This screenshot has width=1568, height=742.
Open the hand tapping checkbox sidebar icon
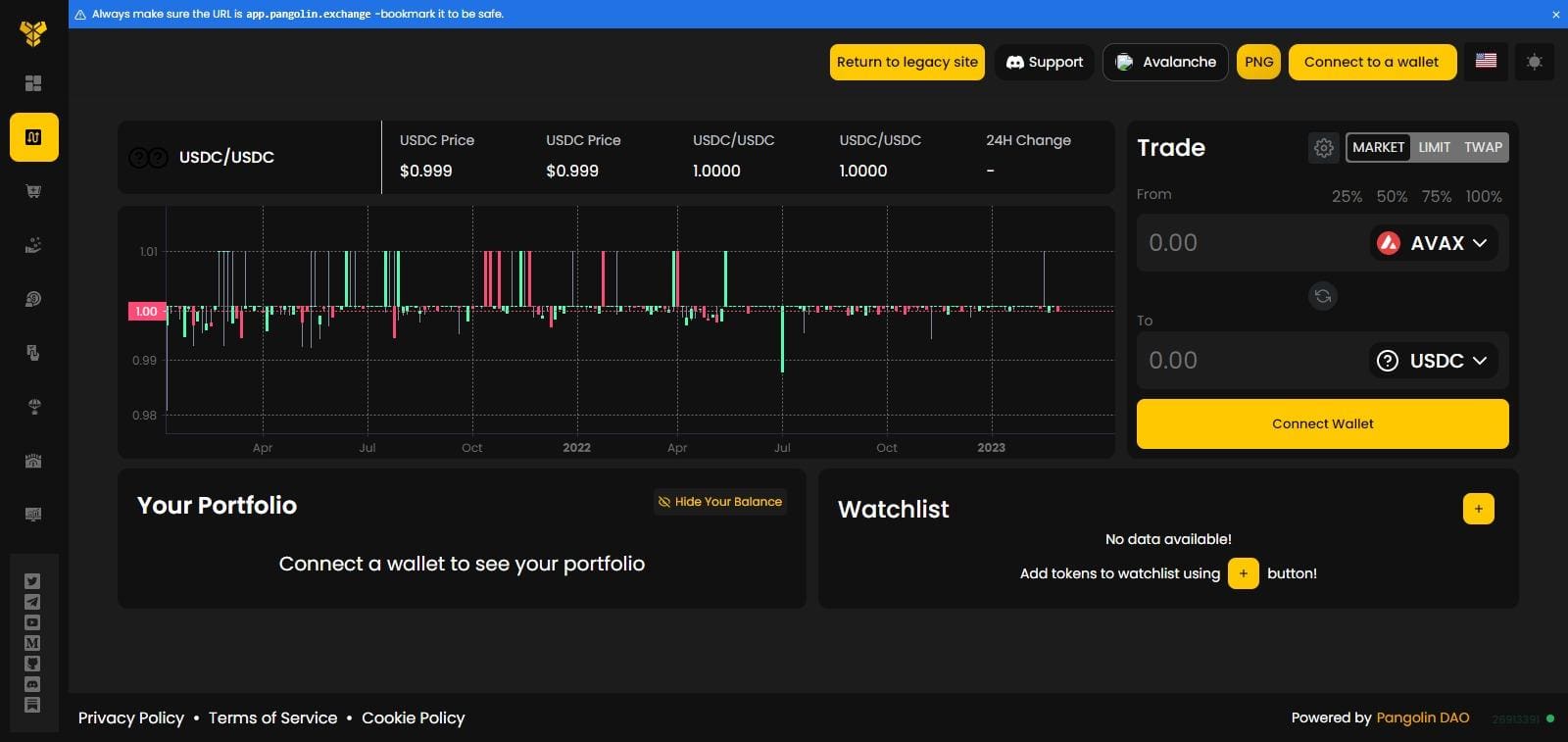point(33,353)
